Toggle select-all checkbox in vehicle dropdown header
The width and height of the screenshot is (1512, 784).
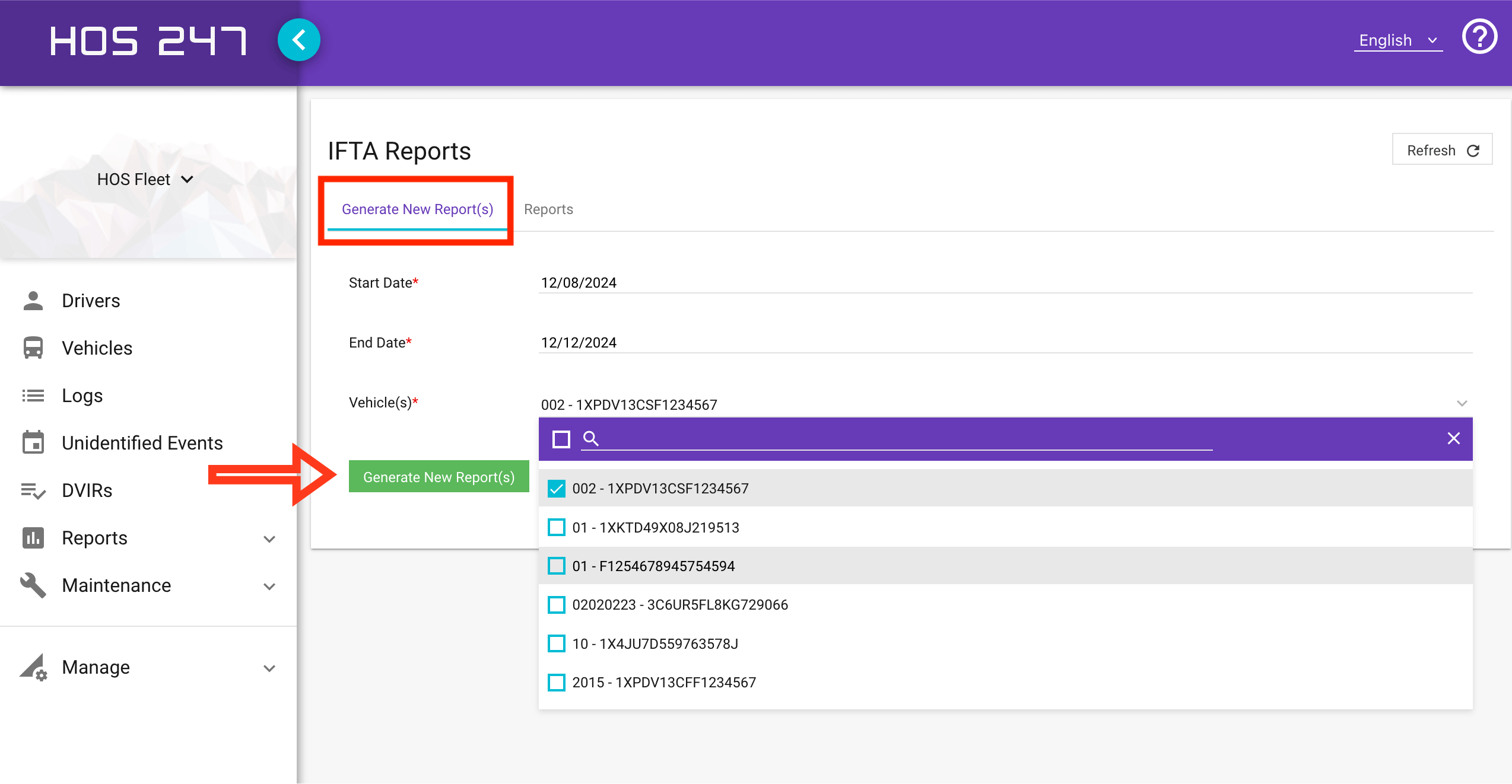pyautogui.click(x=561, y=439)
